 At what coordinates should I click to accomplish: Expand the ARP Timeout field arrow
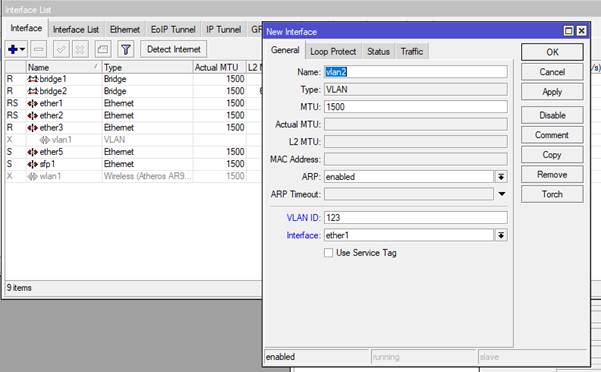click(x=502, y=194)
